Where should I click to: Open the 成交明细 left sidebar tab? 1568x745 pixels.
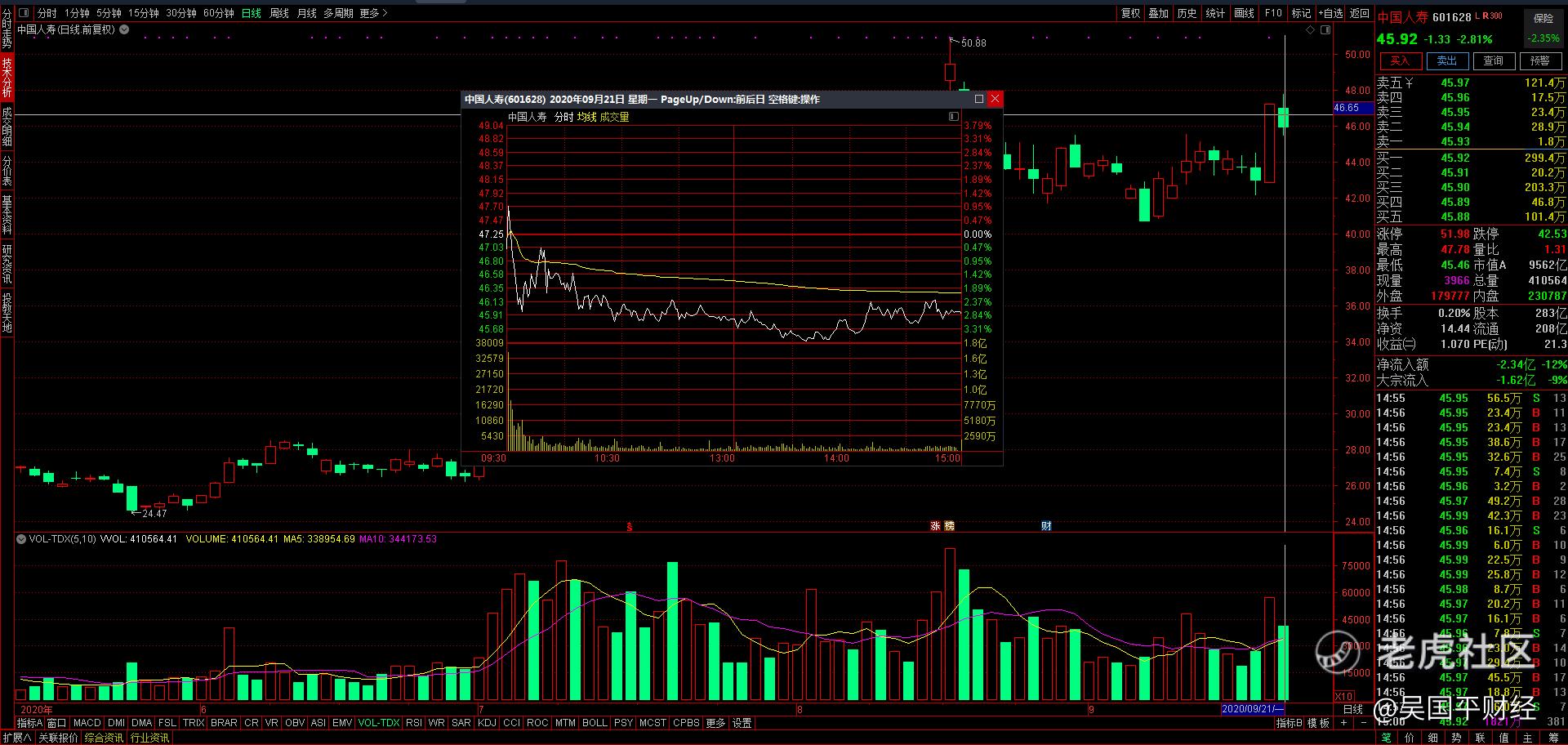7,127
